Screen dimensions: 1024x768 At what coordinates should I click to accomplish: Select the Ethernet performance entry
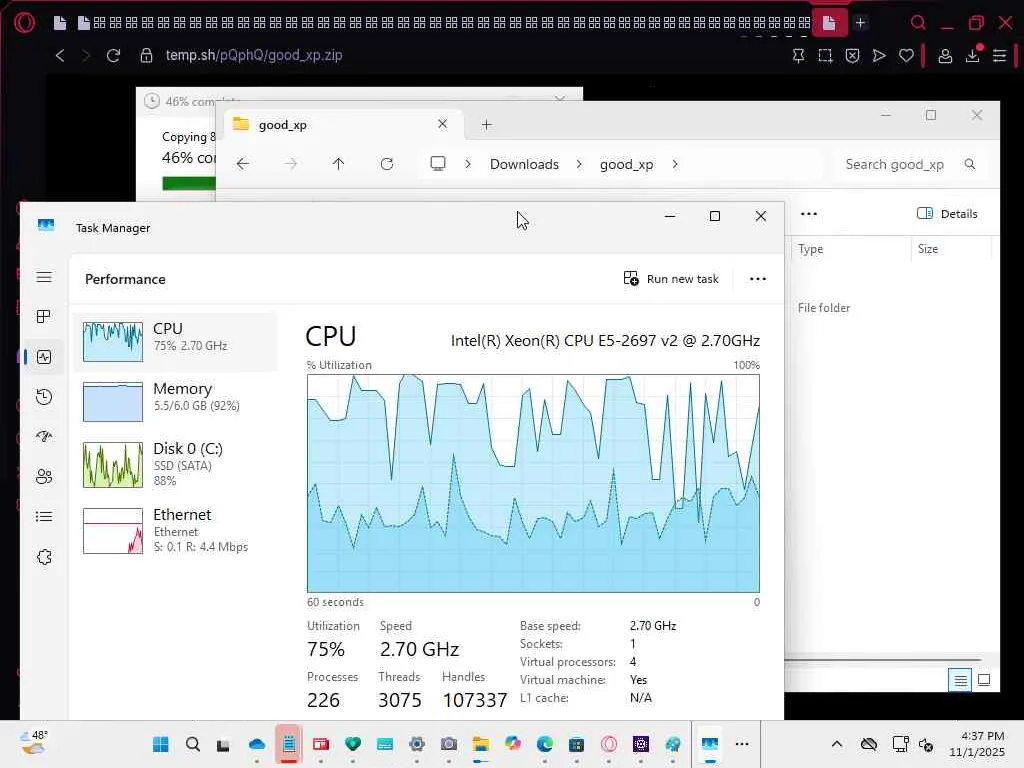tap(176, 530)
